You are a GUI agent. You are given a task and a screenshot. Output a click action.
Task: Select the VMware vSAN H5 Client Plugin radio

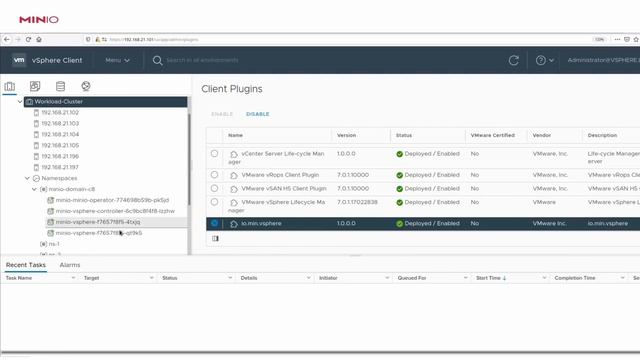(214, 189)
